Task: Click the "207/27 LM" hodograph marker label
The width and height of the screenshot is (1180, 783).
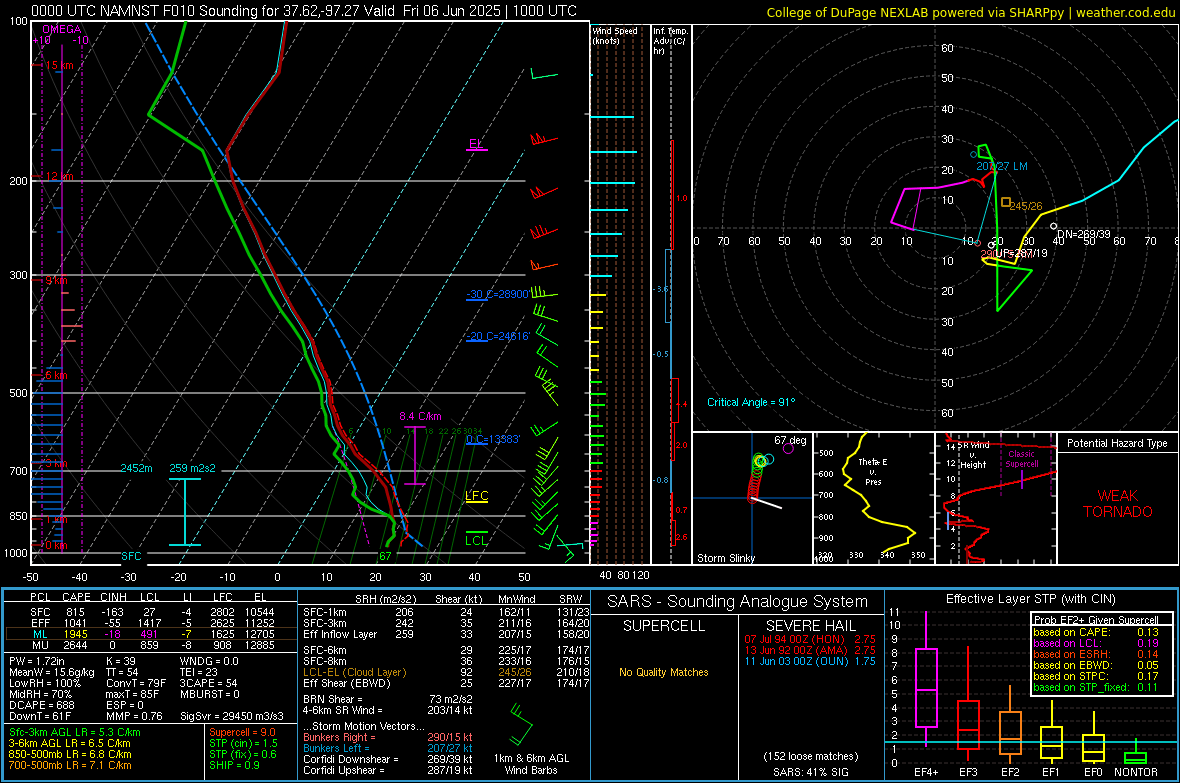Action: tap(1002, 166)
